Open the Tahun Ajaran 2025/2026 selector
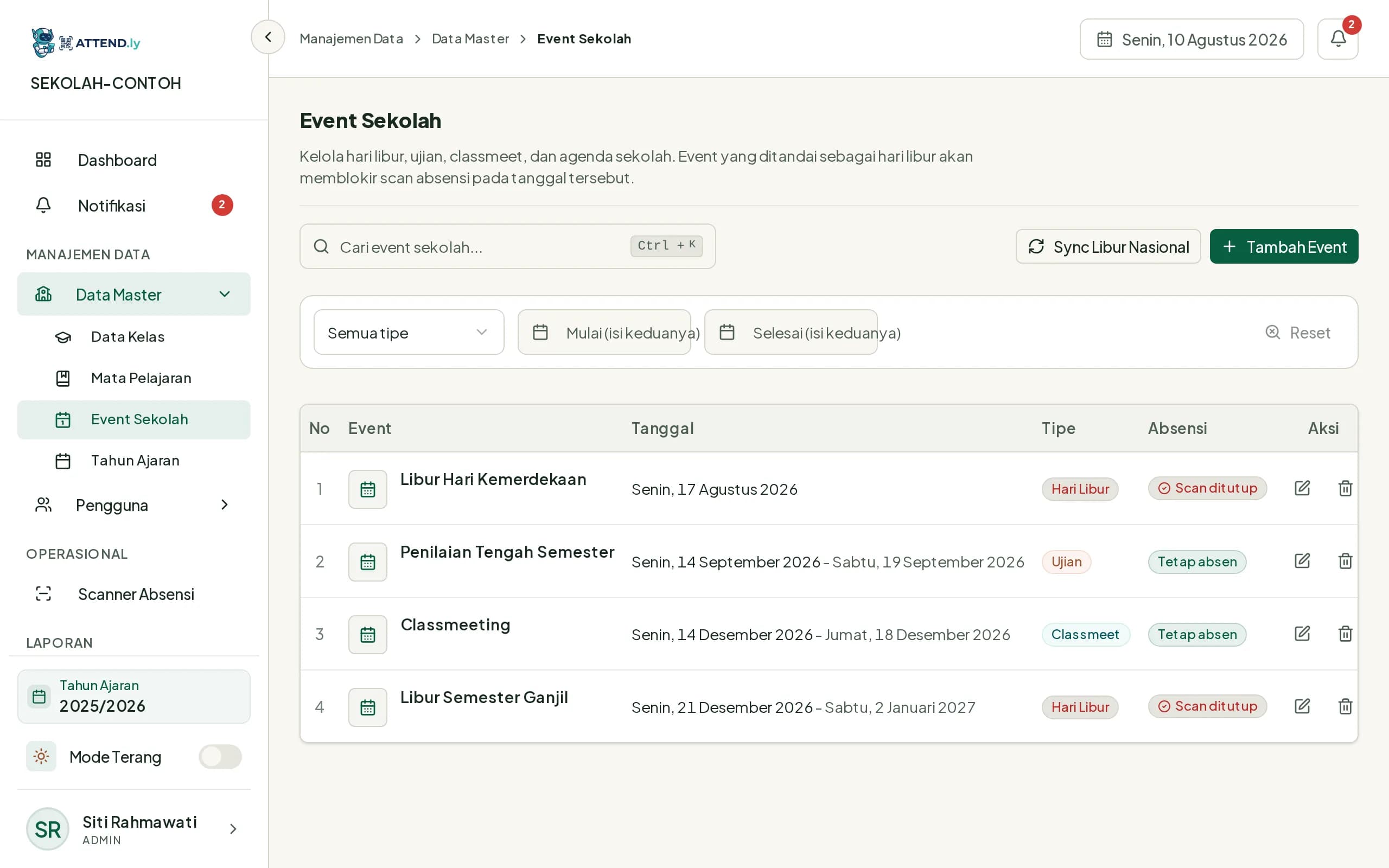 coord(133,697)
